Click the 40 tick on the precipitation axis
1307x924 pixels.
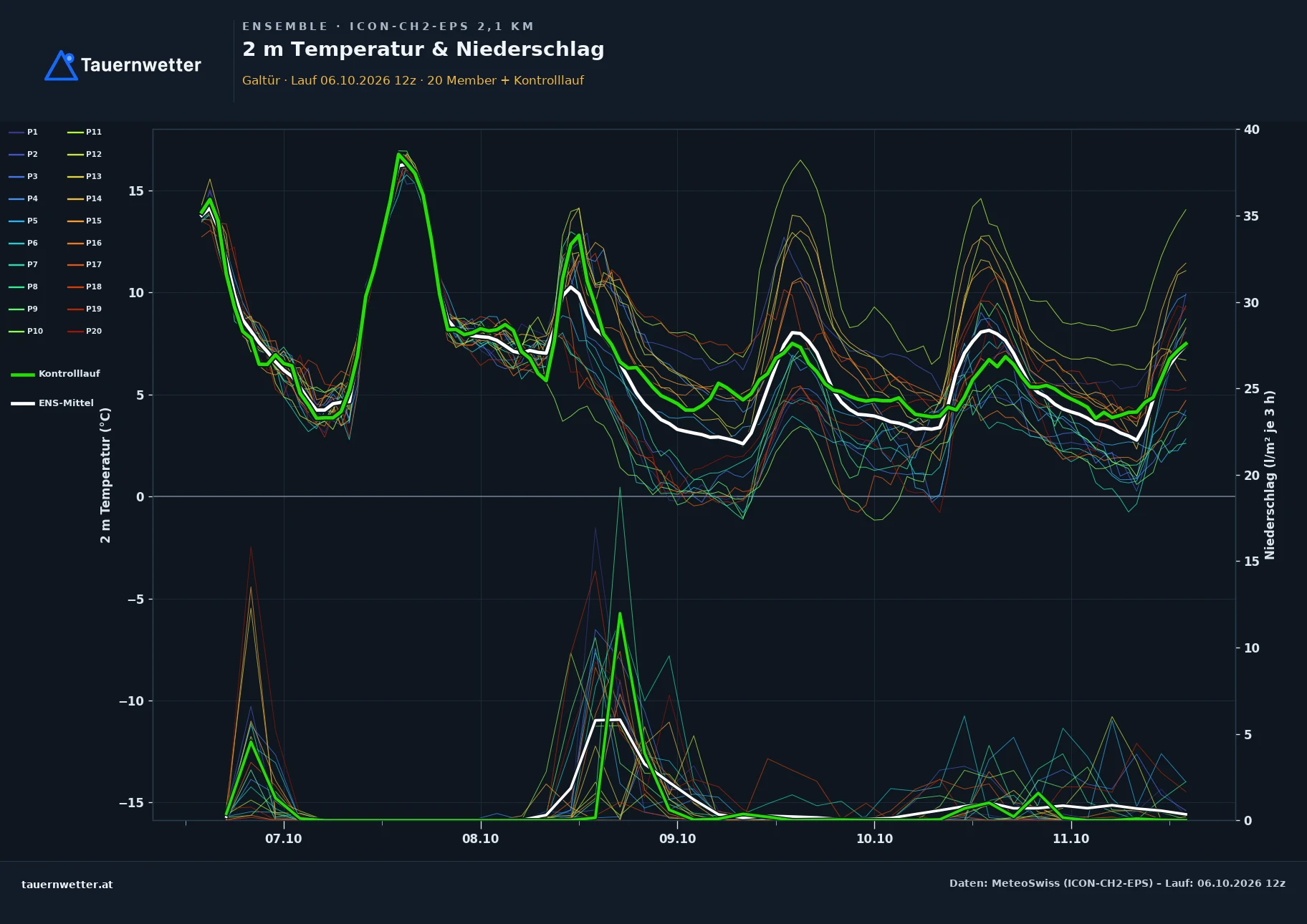(1251, 130)
